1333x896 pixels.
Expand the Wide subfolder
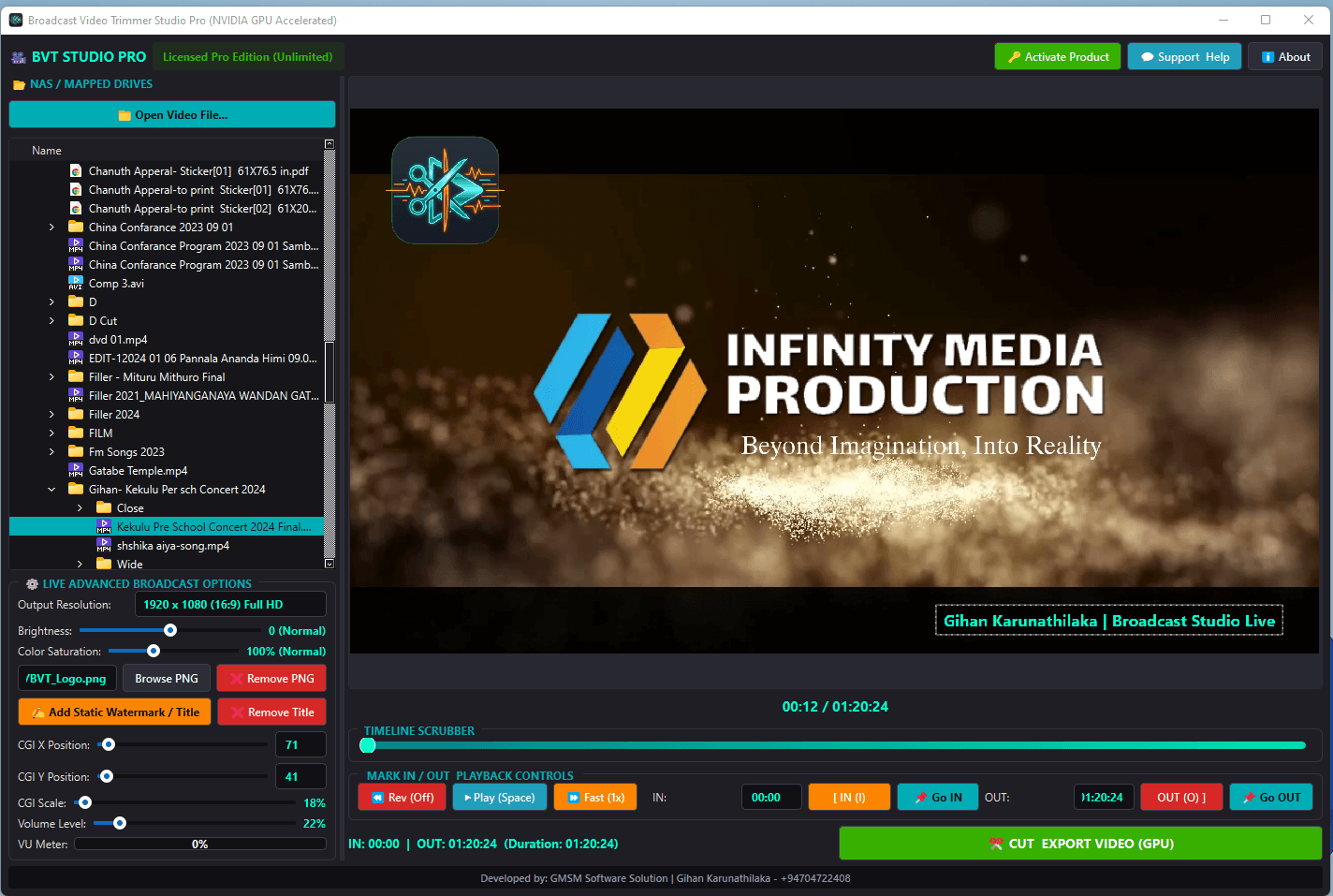[x=80, y=565]
